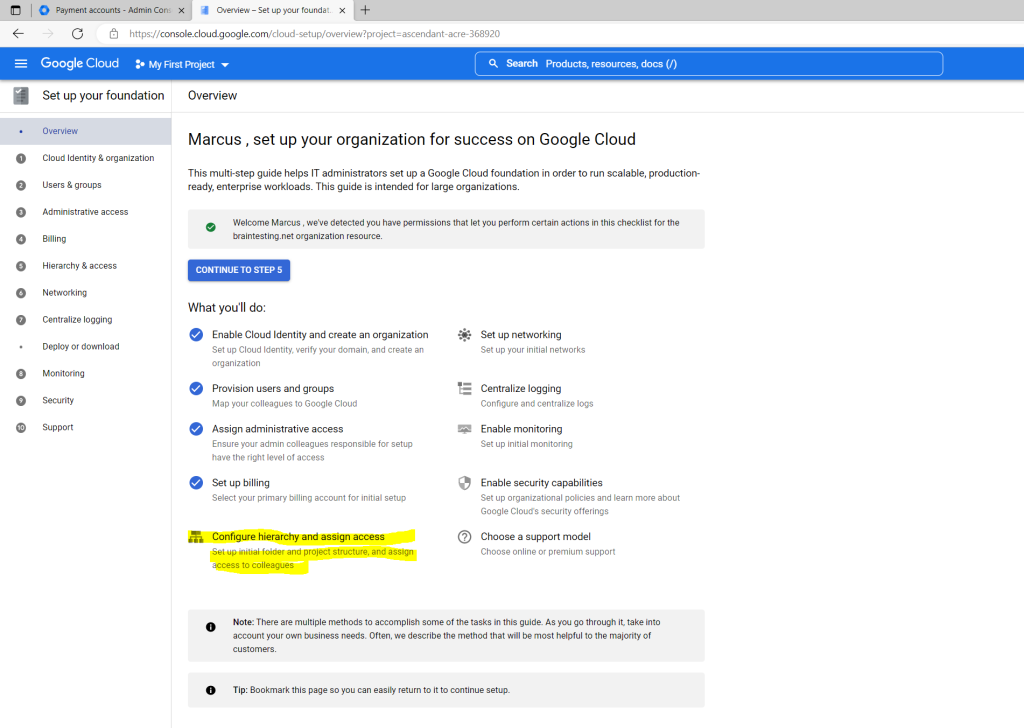Screen dimensions: 1024x728
Task: Click the Continue to Step 5 button
Action: 239,270
